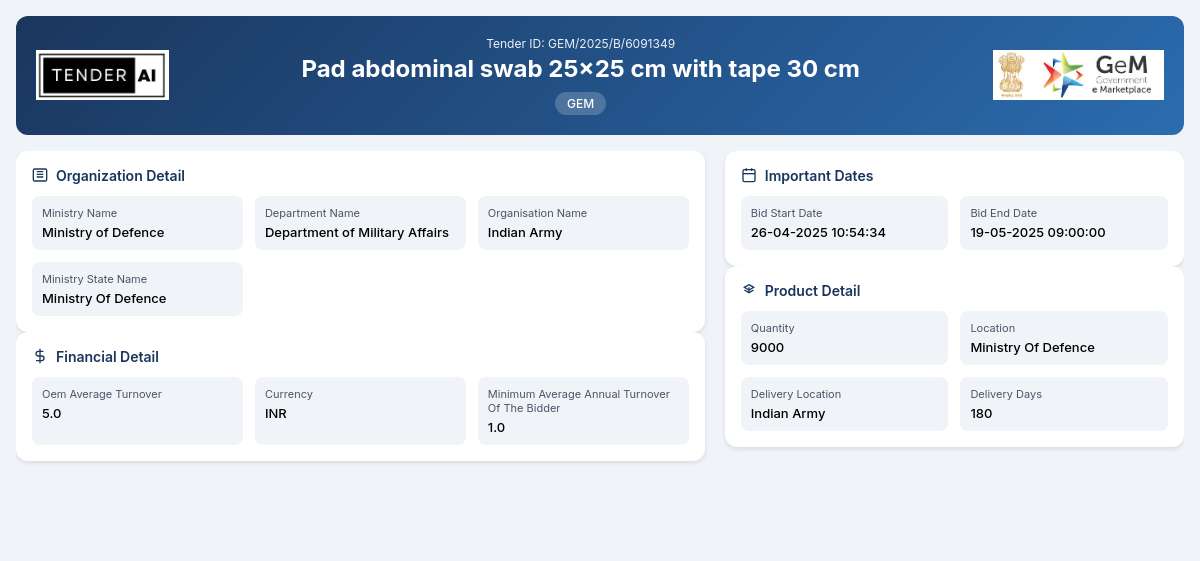This screenshot has width=1200, height=561.
Task: Click the Indian Army organisation name card
Action: [x=583, y=223]
